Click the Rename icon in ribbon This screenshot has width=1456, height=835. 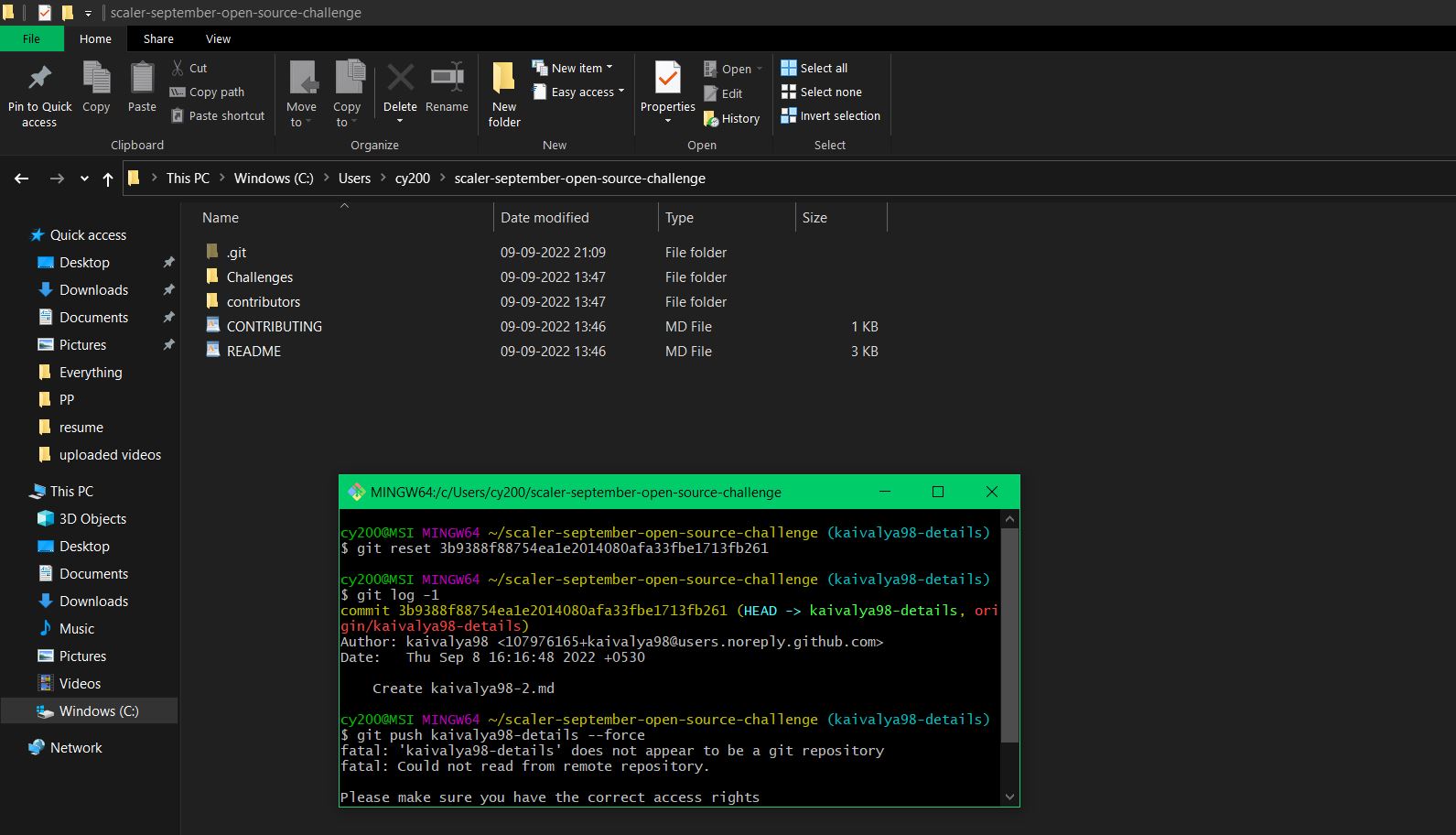(447, 79)
